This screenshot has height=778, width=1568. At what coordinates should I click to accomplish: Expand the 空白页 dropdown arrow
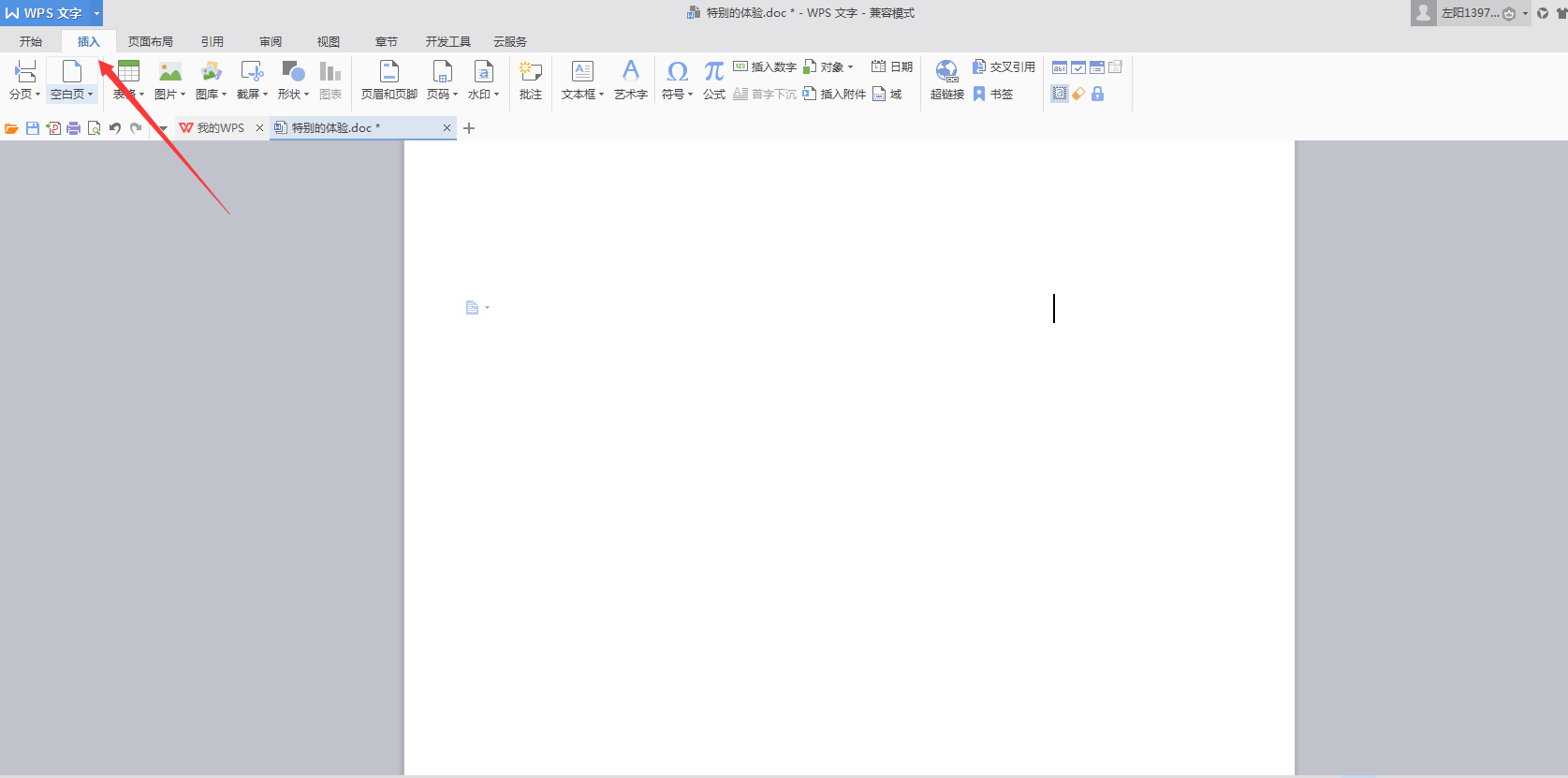click(90, 95)
